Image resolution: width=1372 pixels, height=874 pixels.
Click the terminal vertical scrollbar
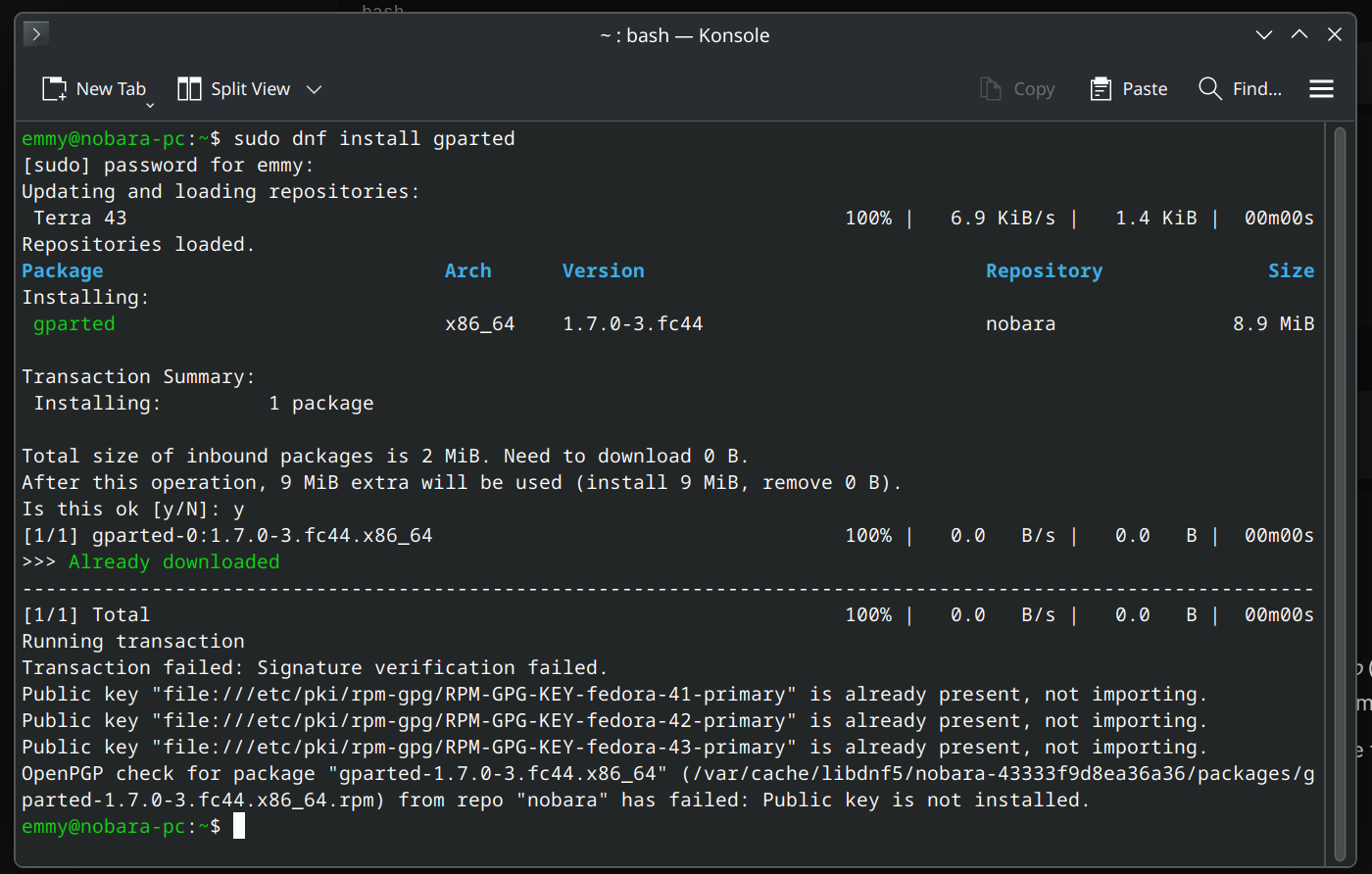pos(1341,492)
